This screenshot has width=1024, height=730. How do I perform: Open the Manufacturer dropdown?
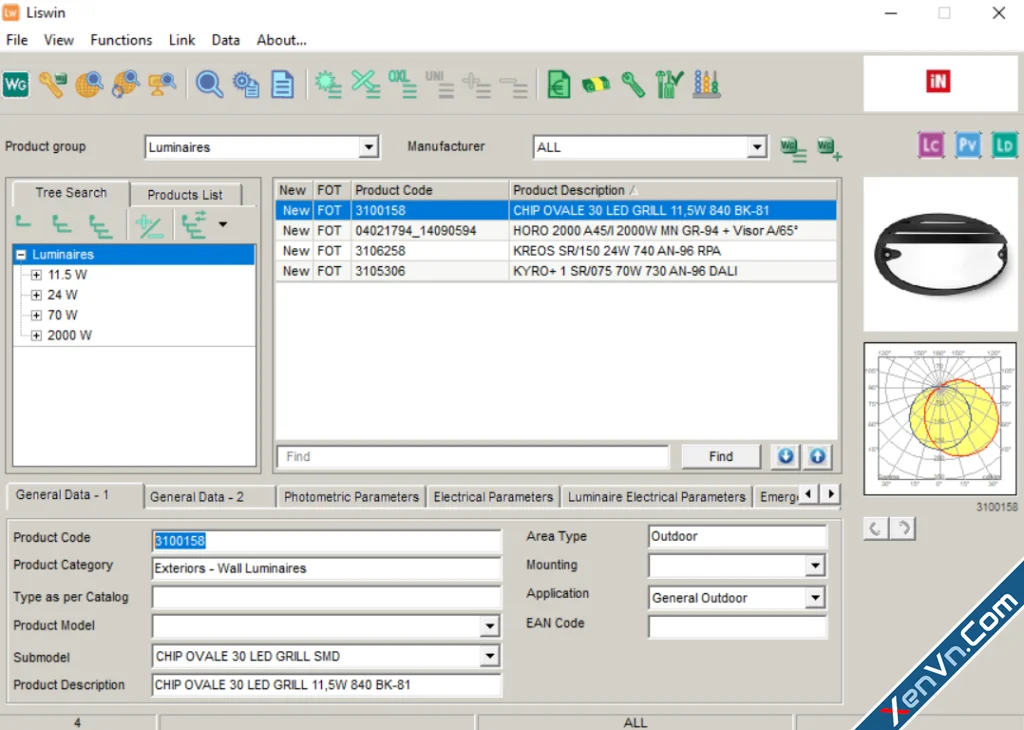coord(756,148)
